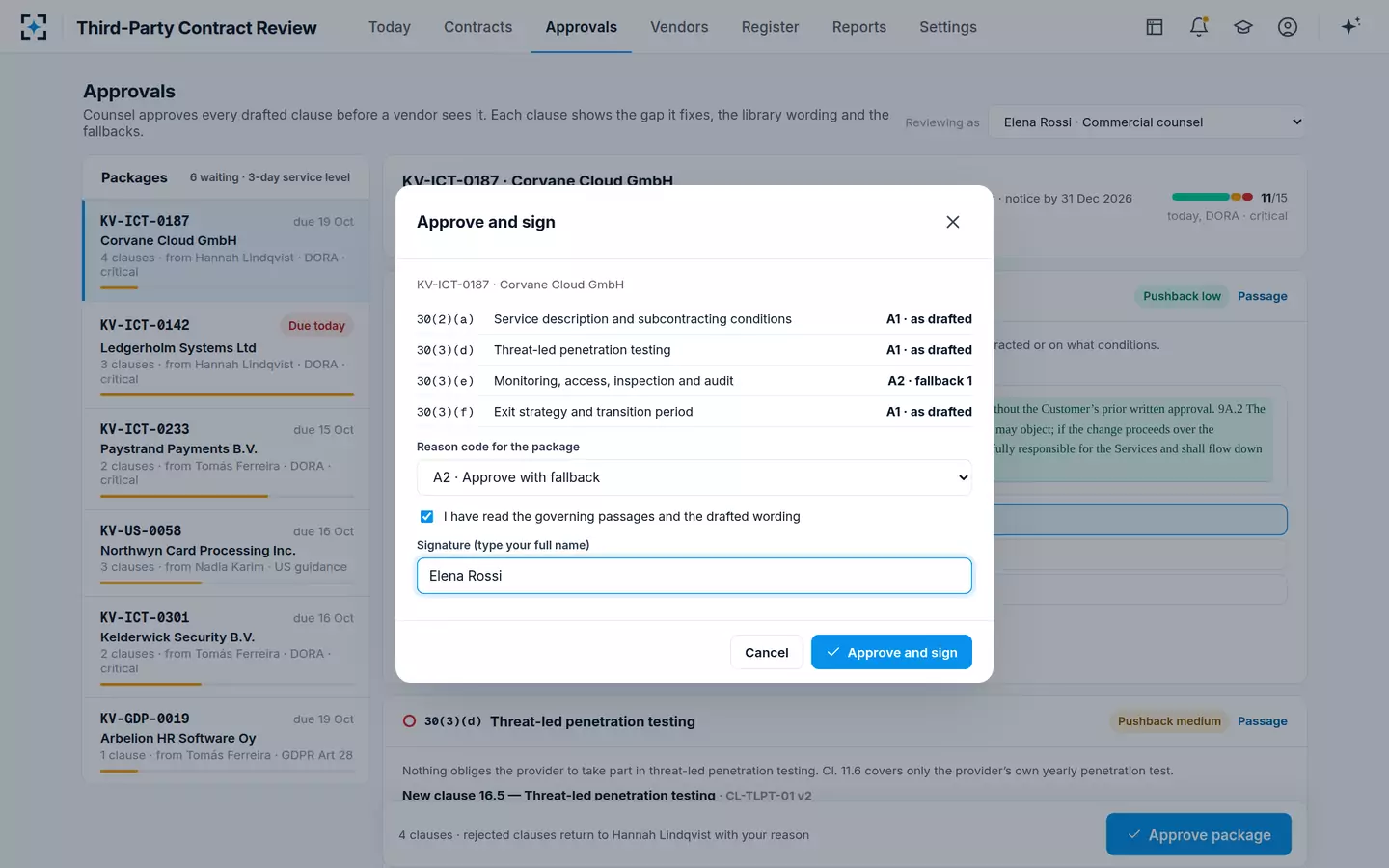Open the Passage link beside Pushback low
This screenshot has width=1389, height=868.
tap(1262, 296)
